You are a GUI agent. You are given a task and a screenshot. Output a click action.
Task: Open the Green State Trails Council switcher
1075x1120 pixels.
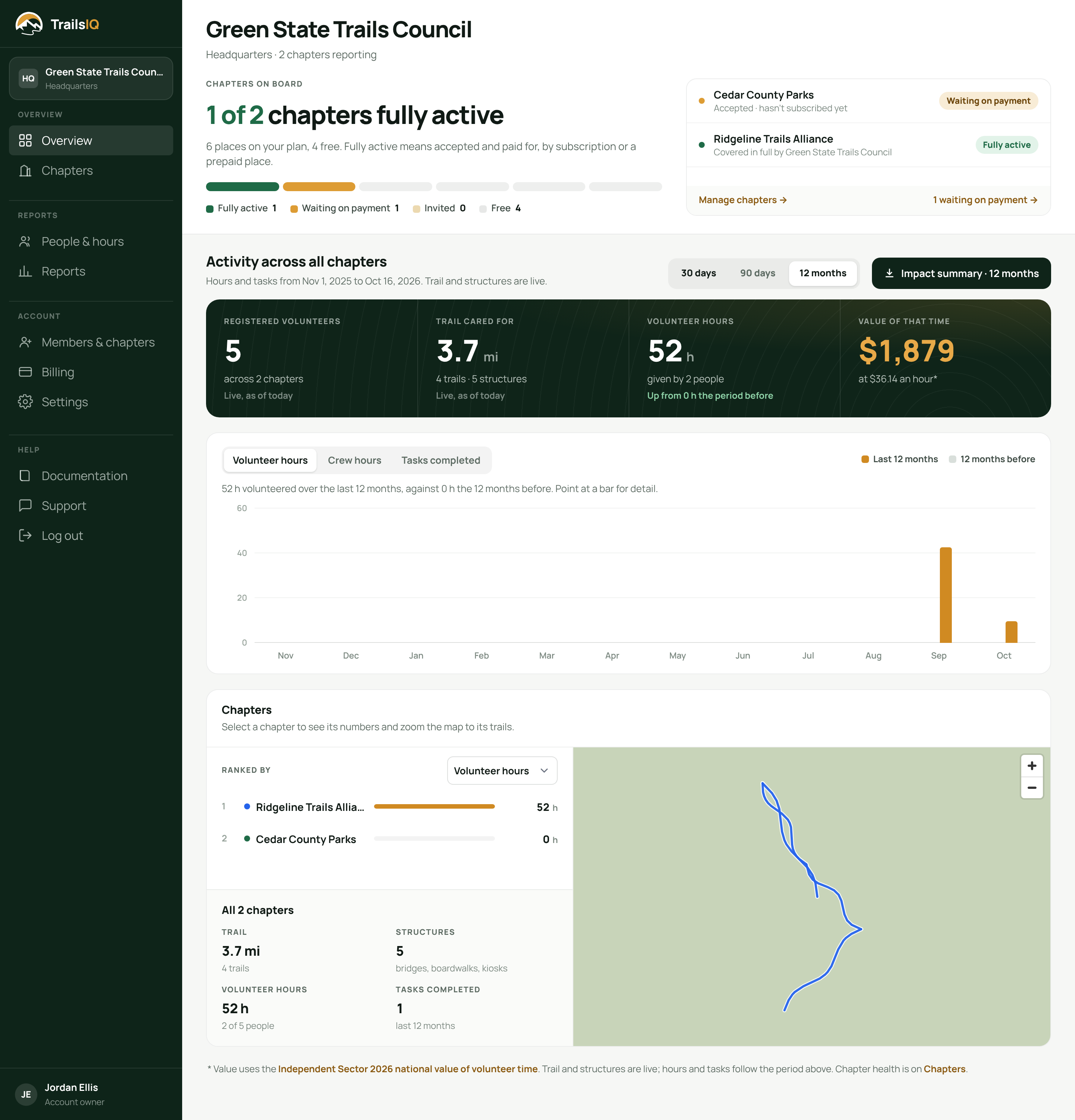click(91, 78)
